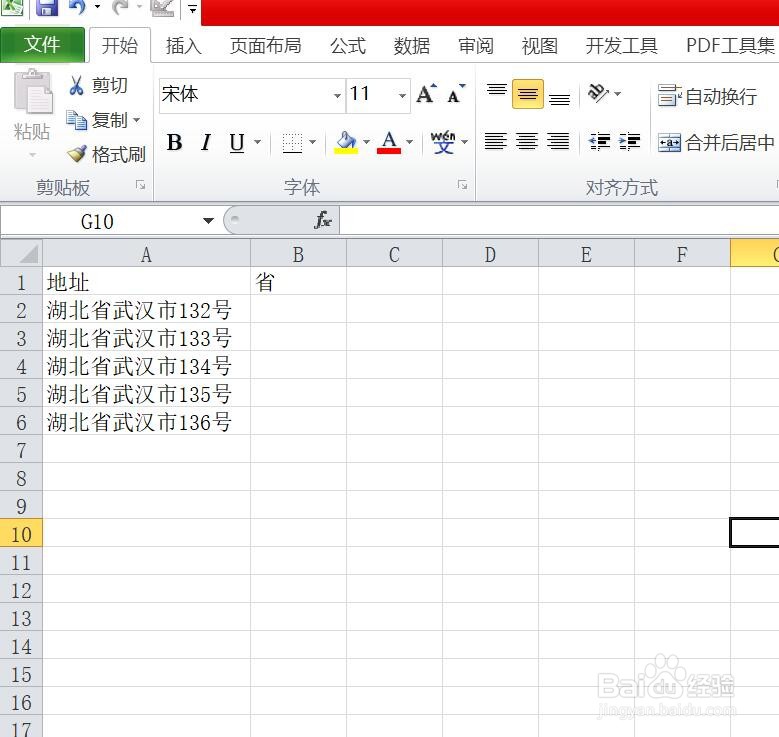Toggle Italic formatting
Viewport: 779px width, 737px height.
[x=206, y=143]
